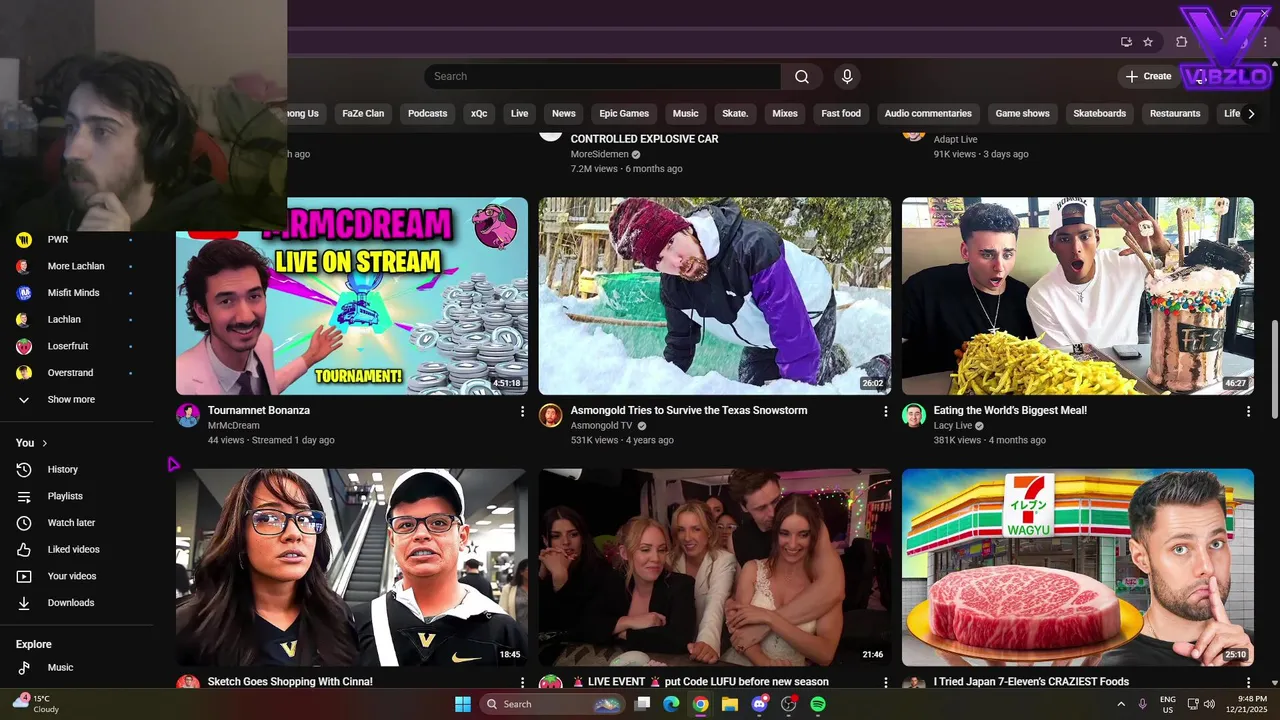Image resolution: width=1280 pixels, height=720 pixels.
Task: Open Loserfruit in subscriptions
Action: (x=76, y=346)
